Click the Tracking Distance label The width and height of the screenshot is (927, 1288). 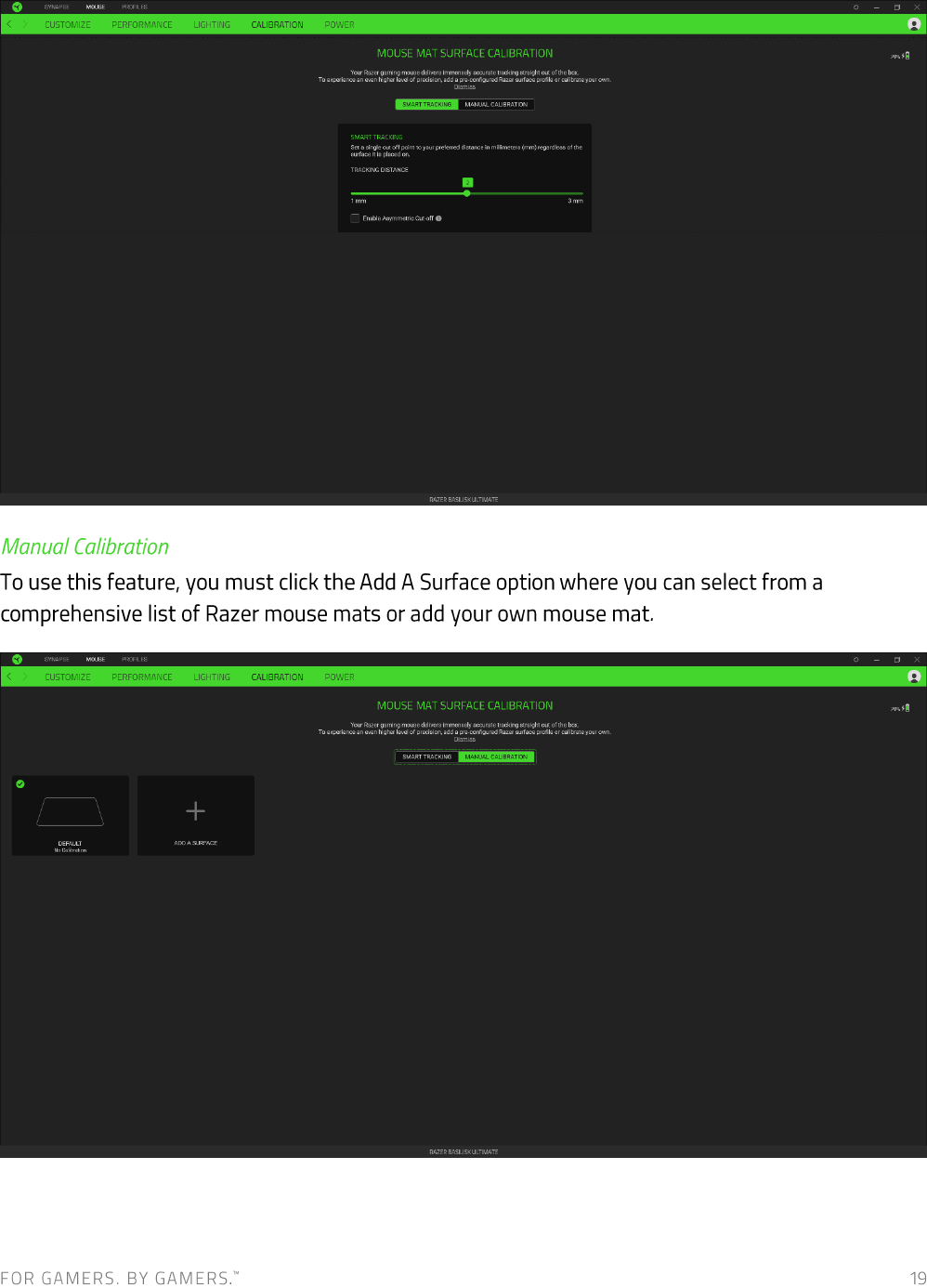click(379, 170)
